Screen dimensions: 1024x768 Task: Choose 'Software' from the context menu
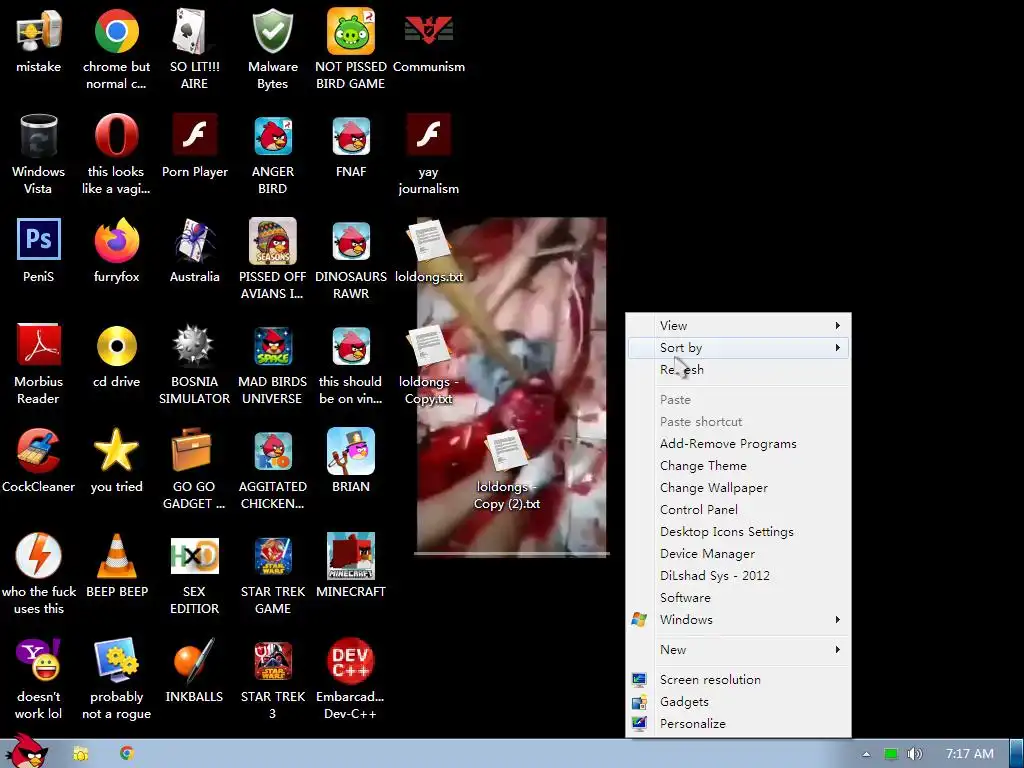coord(738,598)
